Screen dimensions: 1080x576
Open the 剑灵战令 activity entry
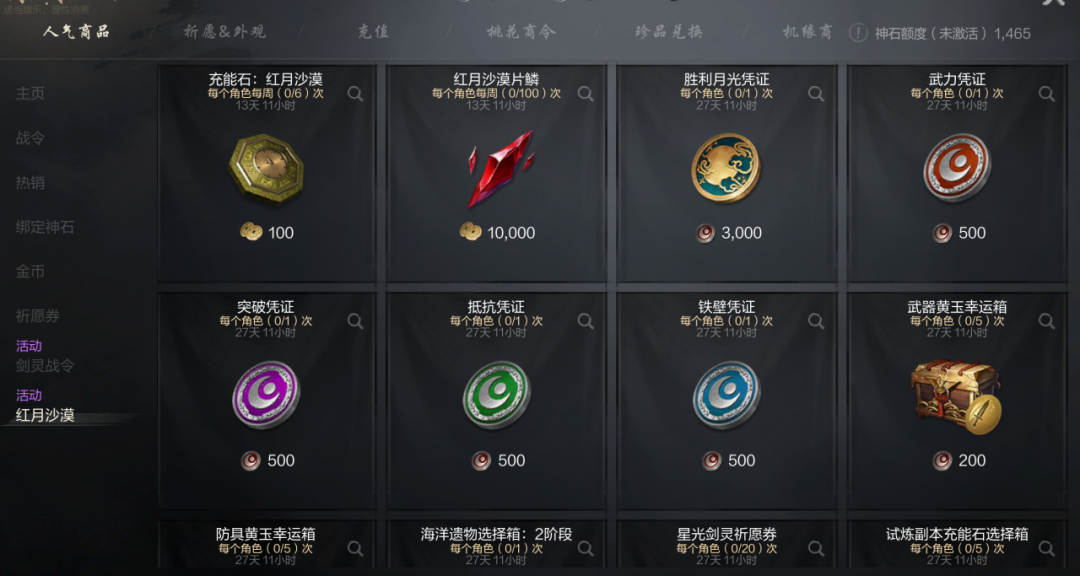pos(45,366)
